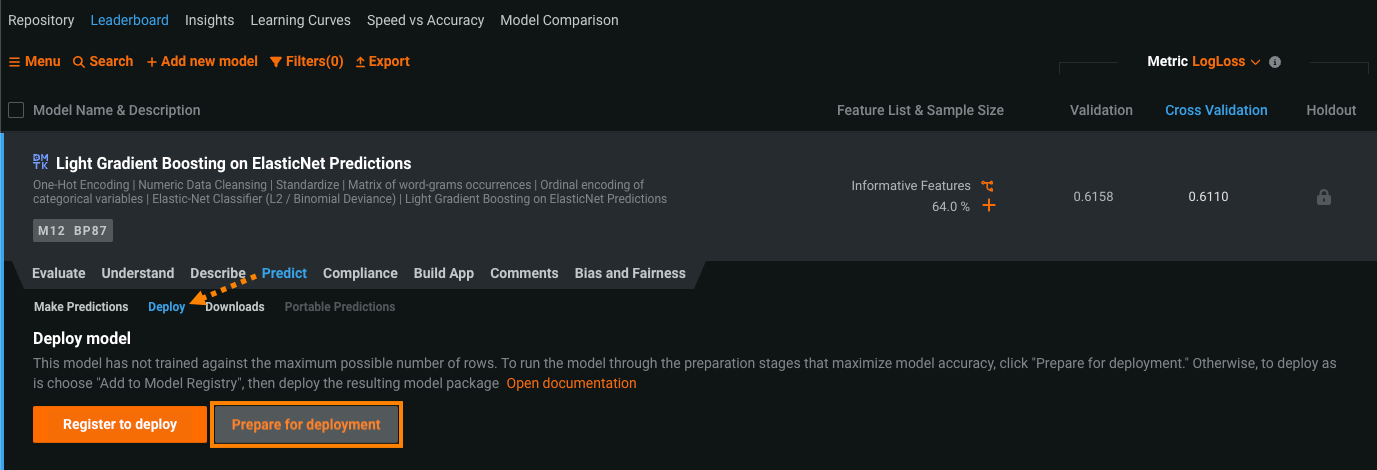The width and height of the screenshot is (1377, 470).
Task: Sort by the Cross Validation column
Action: click(1216, 110)
